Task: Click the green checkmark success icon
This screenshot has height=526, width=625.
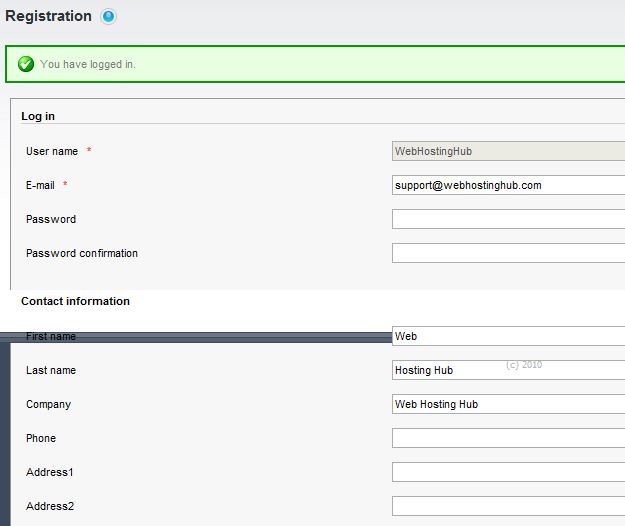Action: point(26,64)
